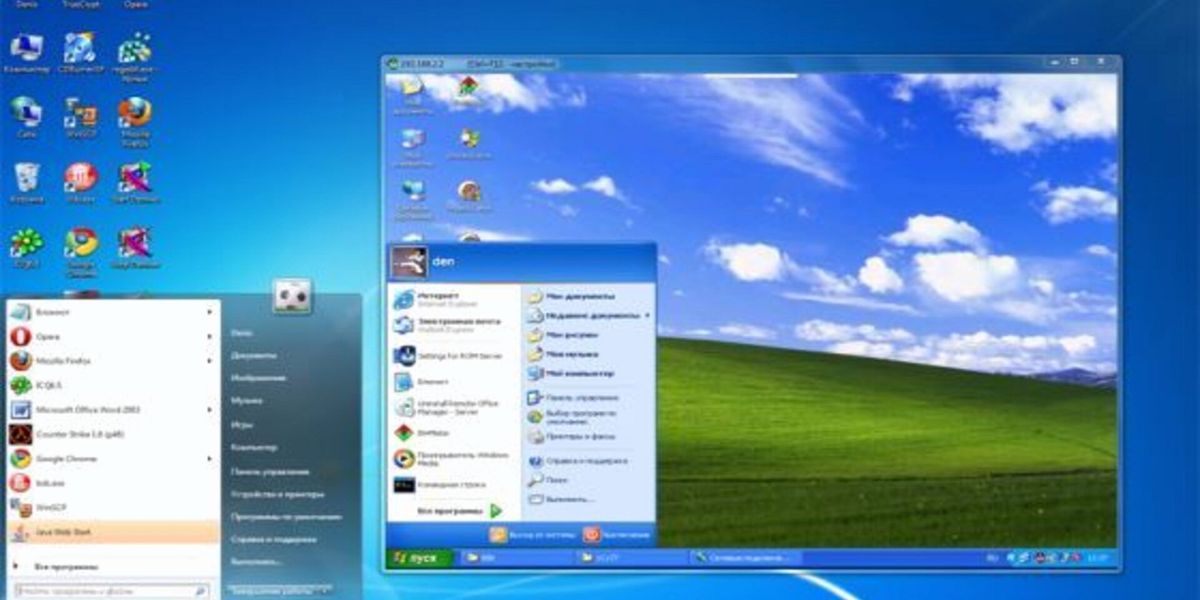
Task: Click the Windows 7 Start menu search box
Action: tap(113, 592)
